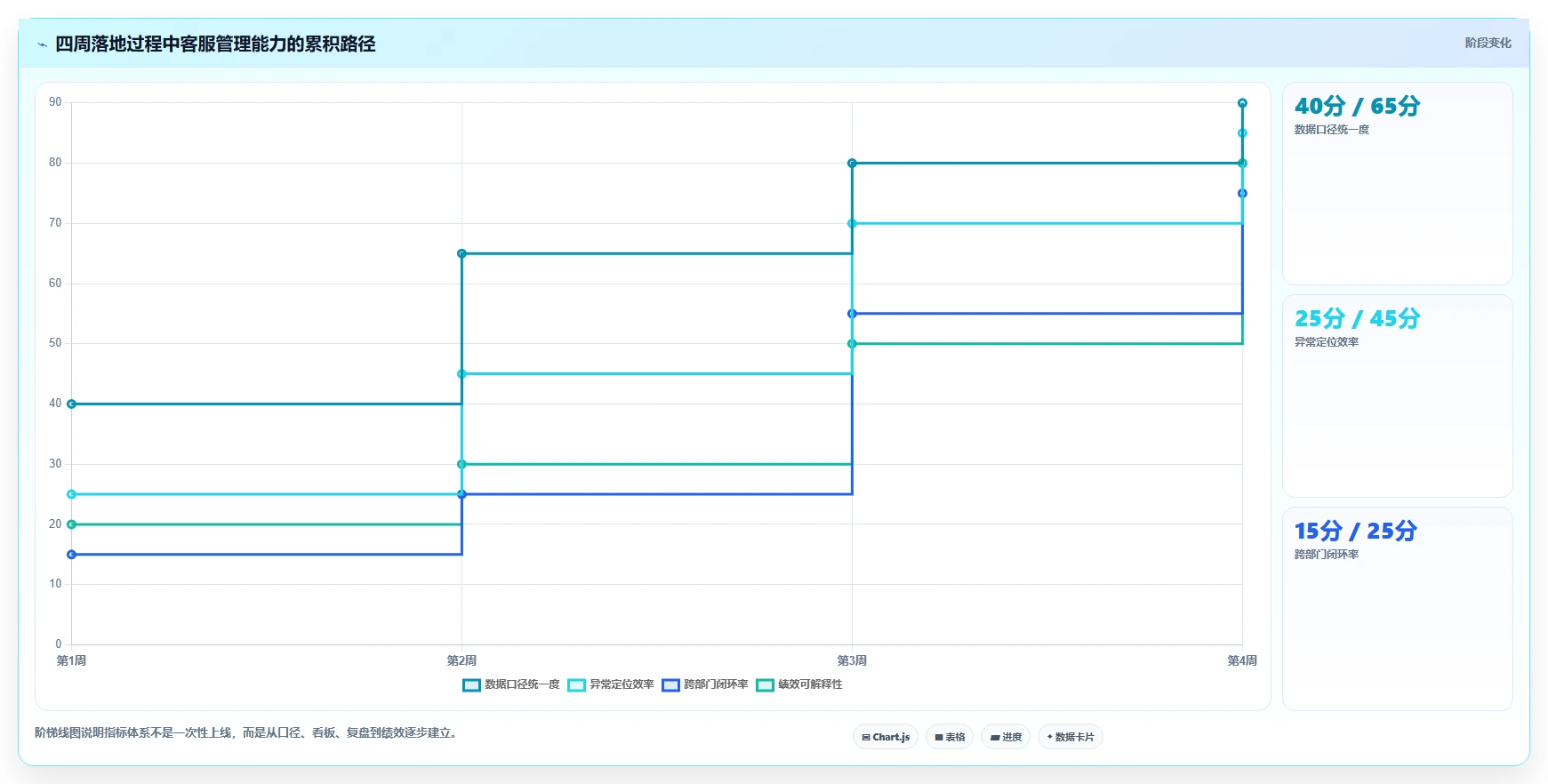Select the 绩效可解释性 point at 第1周 (20)
The width and height of the screenshot is (1548, 784).
[x=71, y=524]
